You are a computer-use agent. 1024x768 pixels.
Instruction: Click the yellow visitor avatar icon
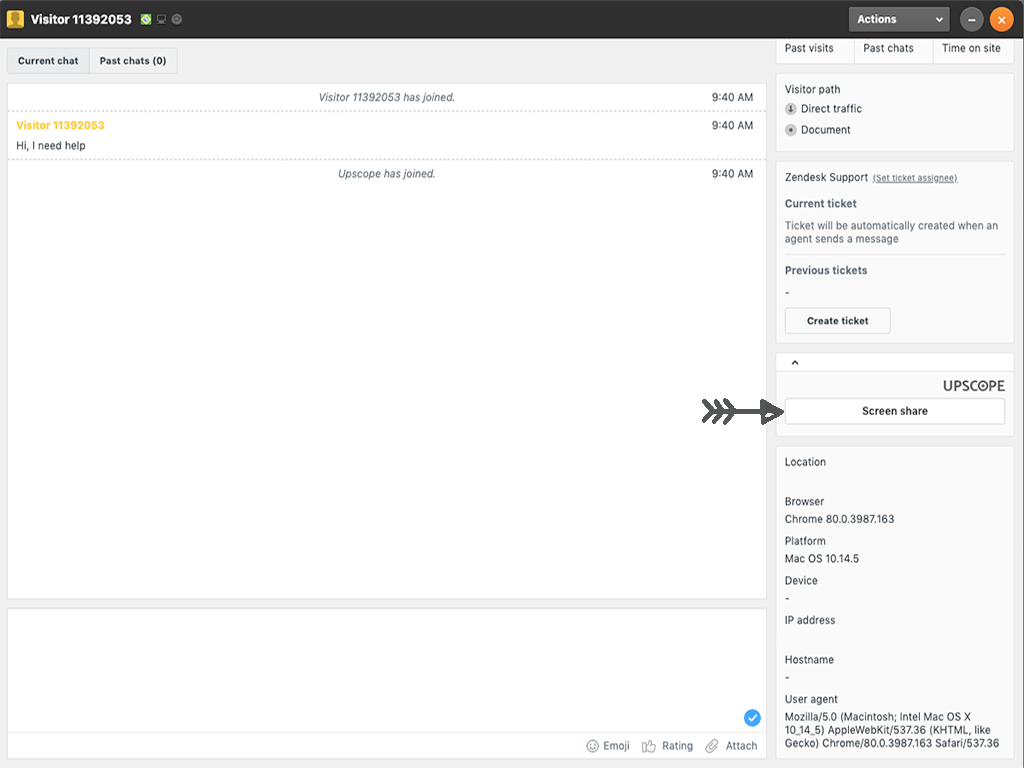tap(15, 19)
